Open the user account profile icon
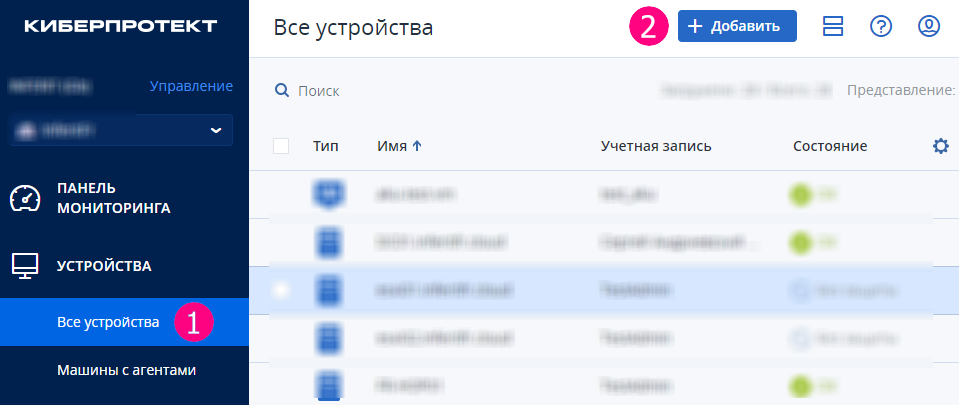The height and width of the screenshot is (405, 959). click(x=929, y=26)
